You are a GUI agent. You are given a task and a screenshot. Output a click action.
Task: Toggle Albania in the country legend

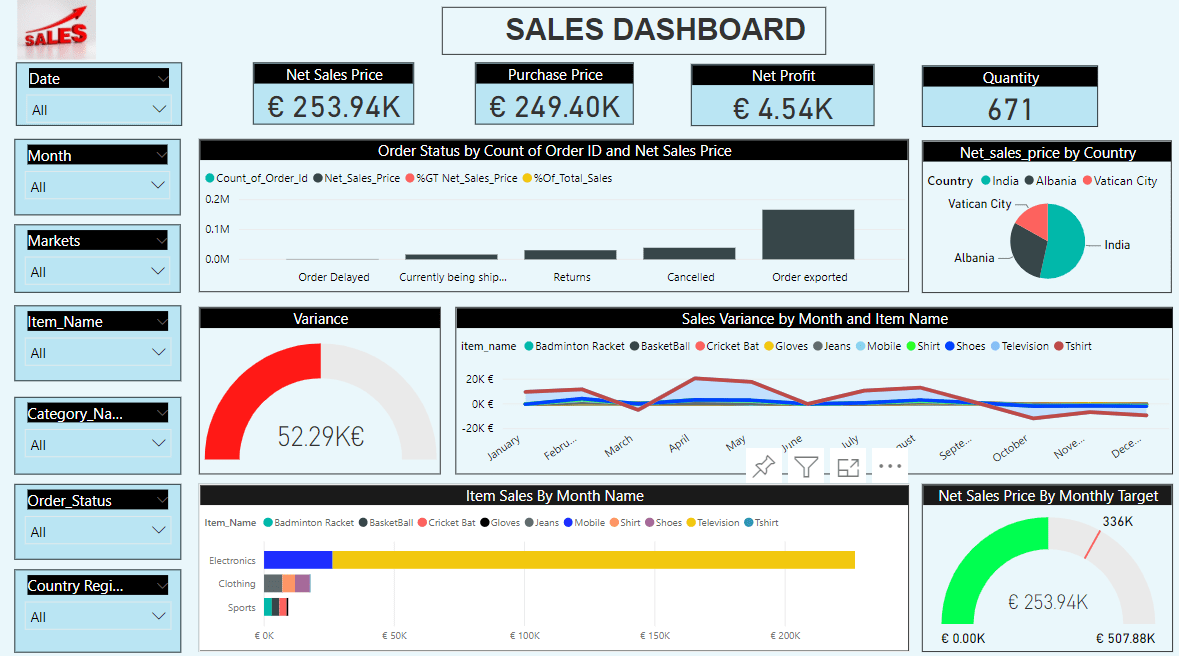[x=1050, y=181]
